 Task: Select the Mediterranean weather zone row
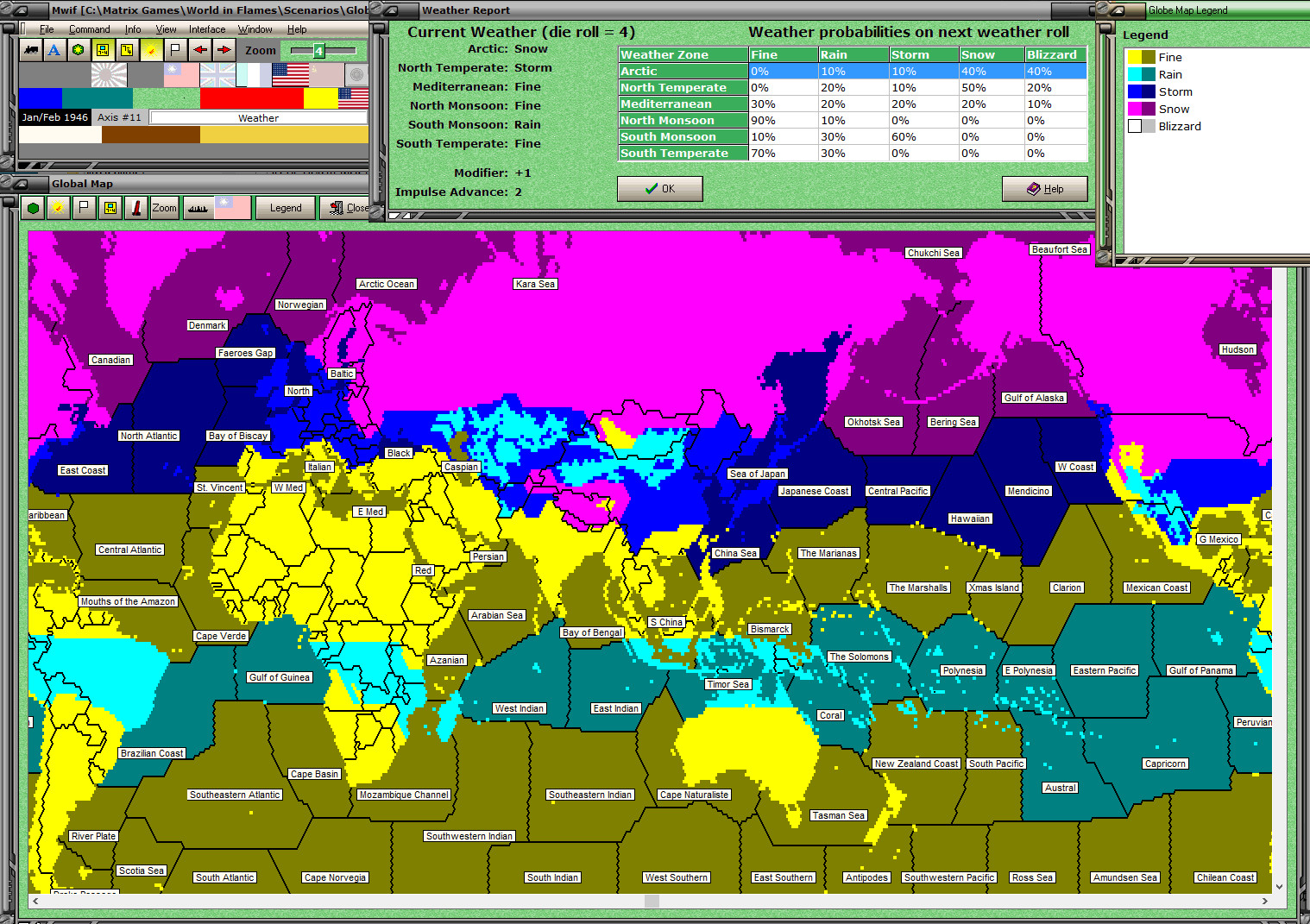click(853, 104)
